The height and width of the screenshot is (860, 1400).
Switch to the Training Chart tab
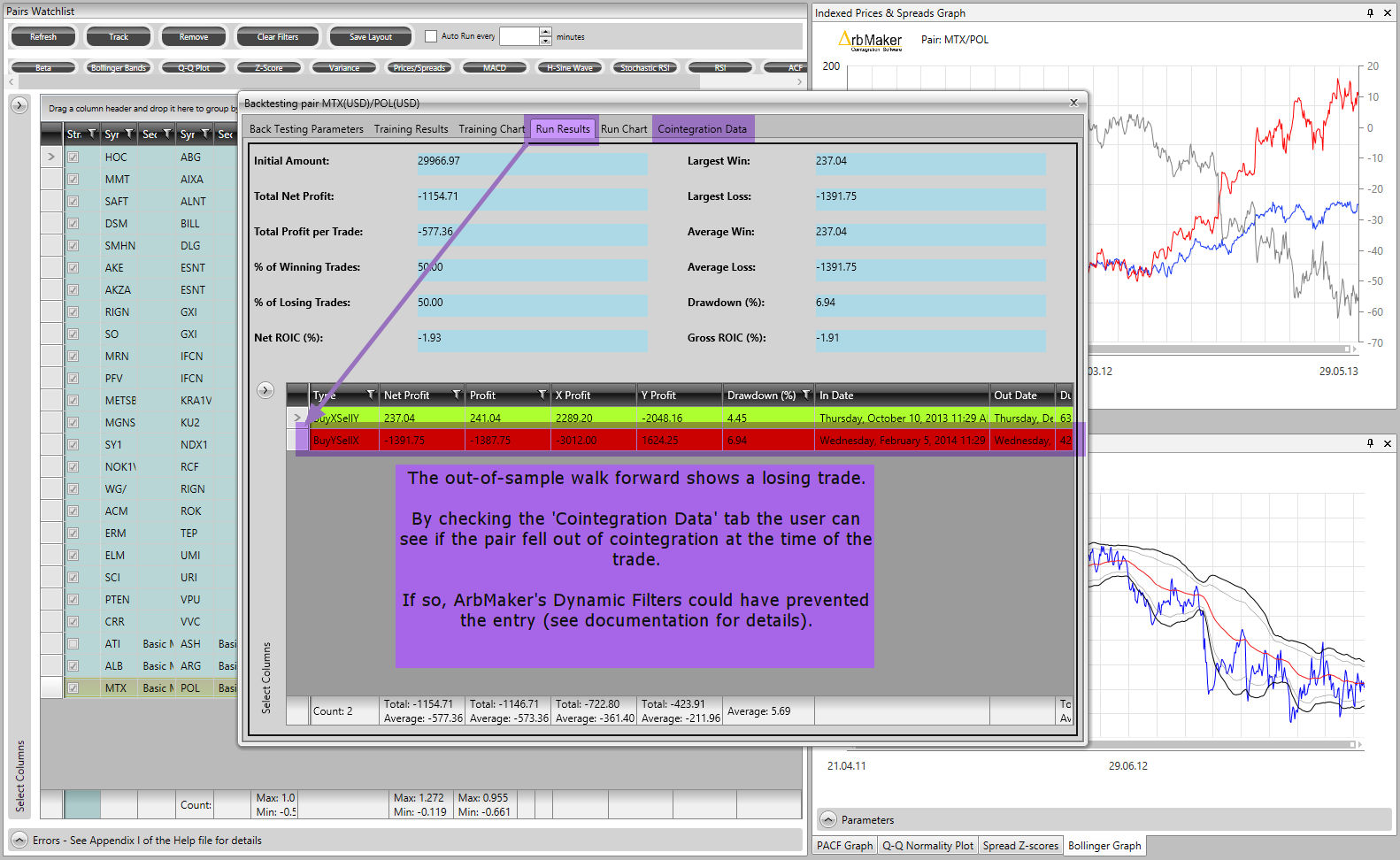pos(491,129)
